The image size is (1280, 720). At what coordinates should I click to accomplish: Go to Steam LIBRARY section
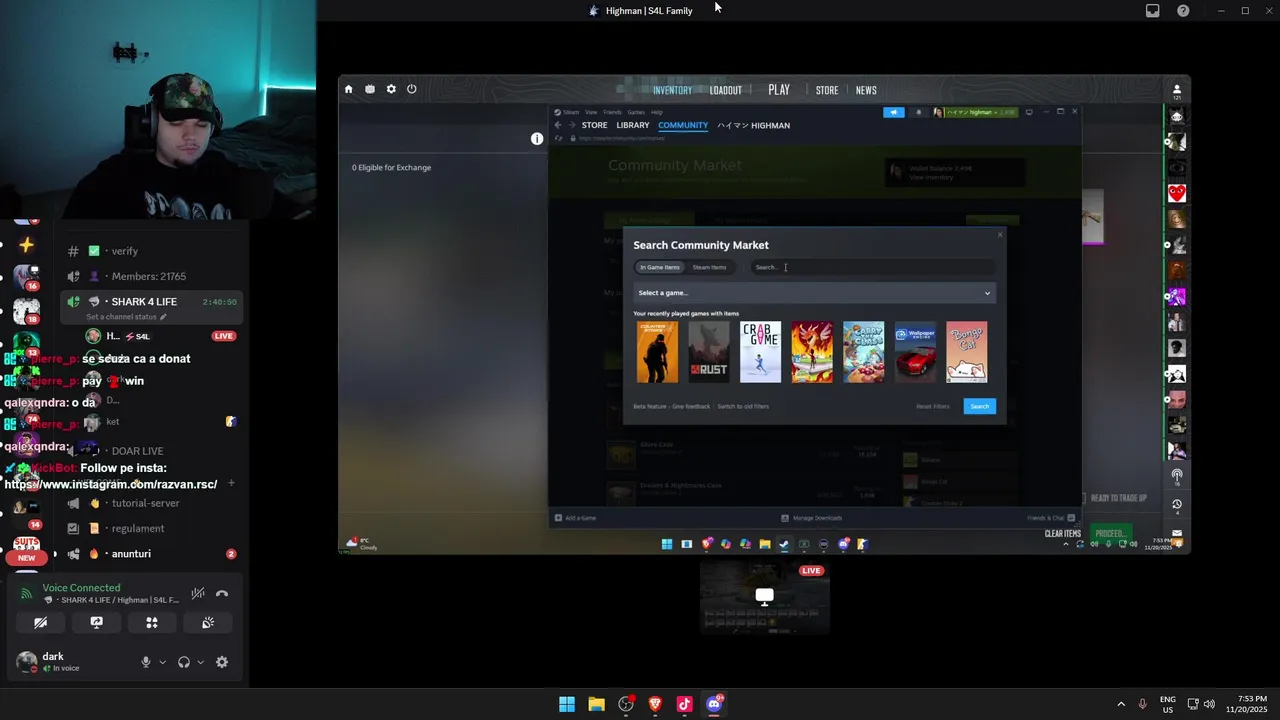(x=633, y=126)
